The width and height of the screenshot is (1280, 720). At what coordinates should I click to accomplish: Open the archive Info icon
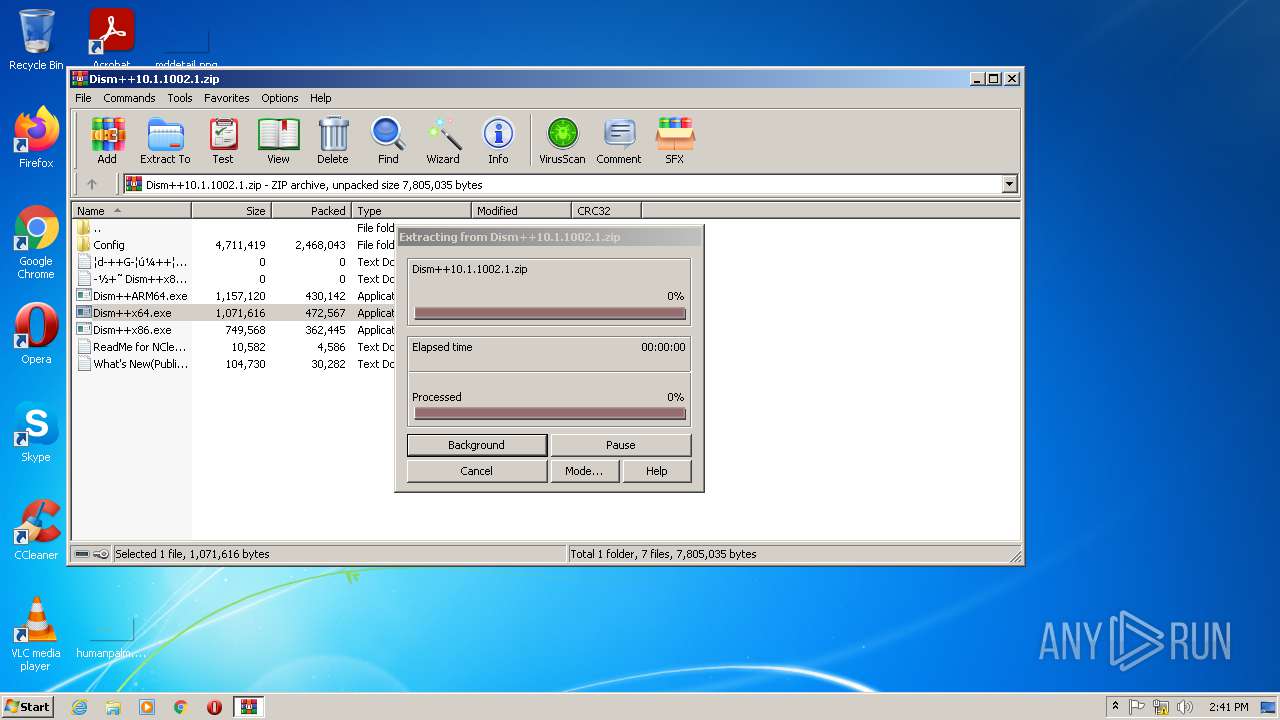(498, 141)
